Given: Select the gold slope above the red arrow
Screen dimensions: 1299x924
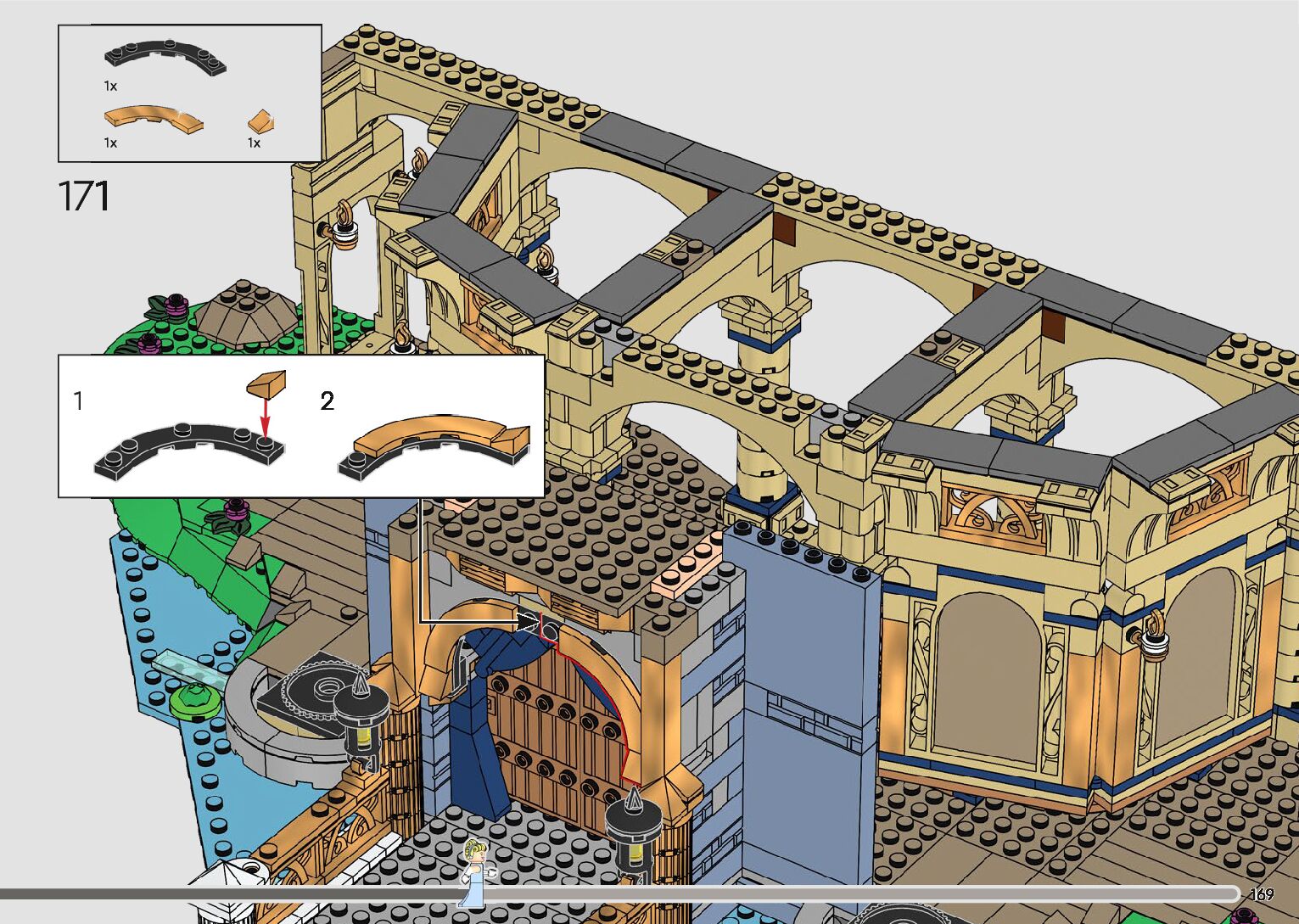Looking at the screenshot, I should click(266, 384).
